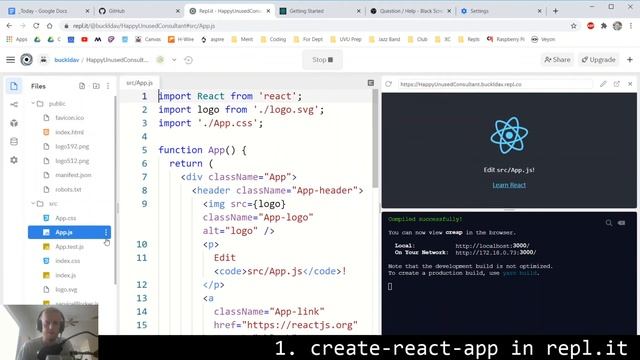Click the pencil edit icon in preview bar
Image resolution: width=640 pixels, height=360 pixels.
603,84
